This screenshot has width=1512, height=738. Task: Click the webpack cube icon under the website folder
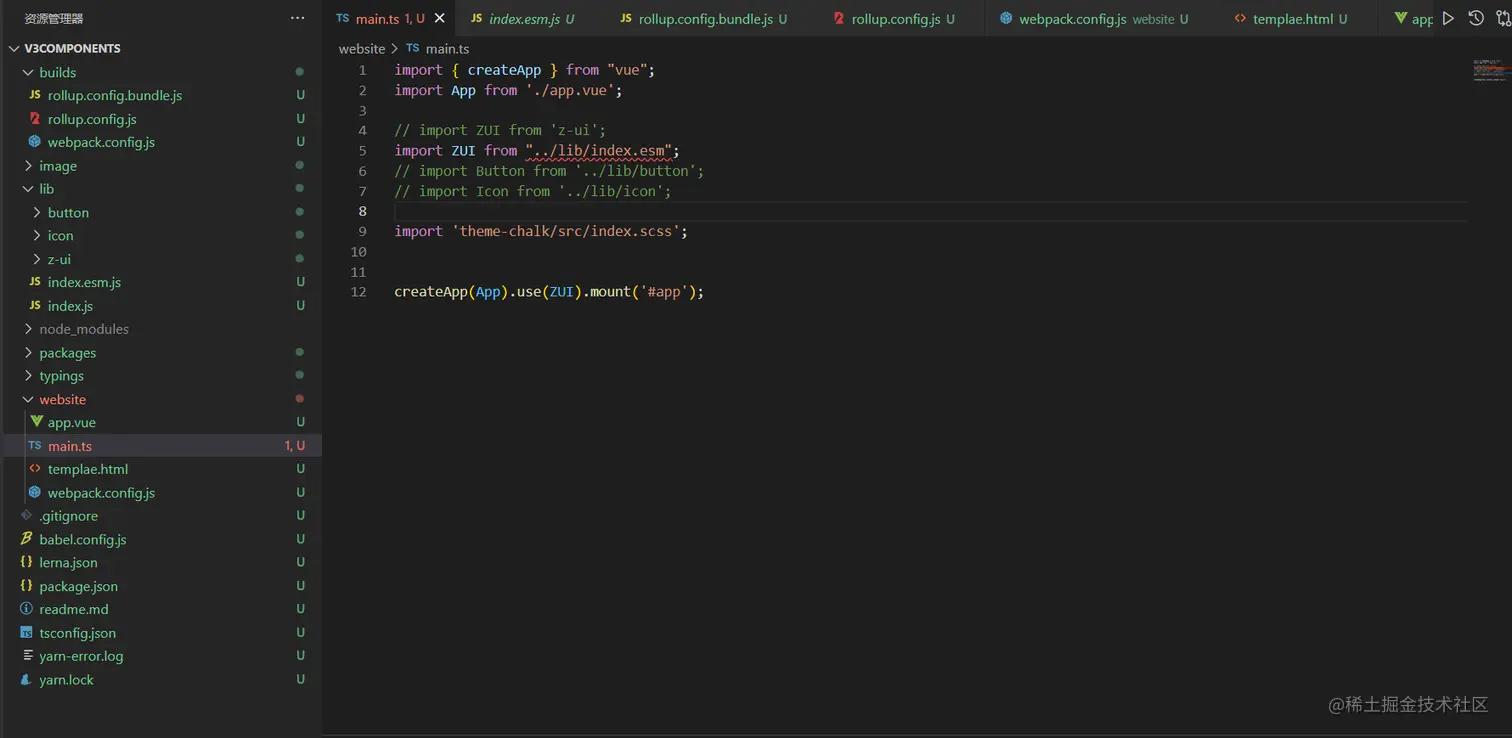click(35, 492)
